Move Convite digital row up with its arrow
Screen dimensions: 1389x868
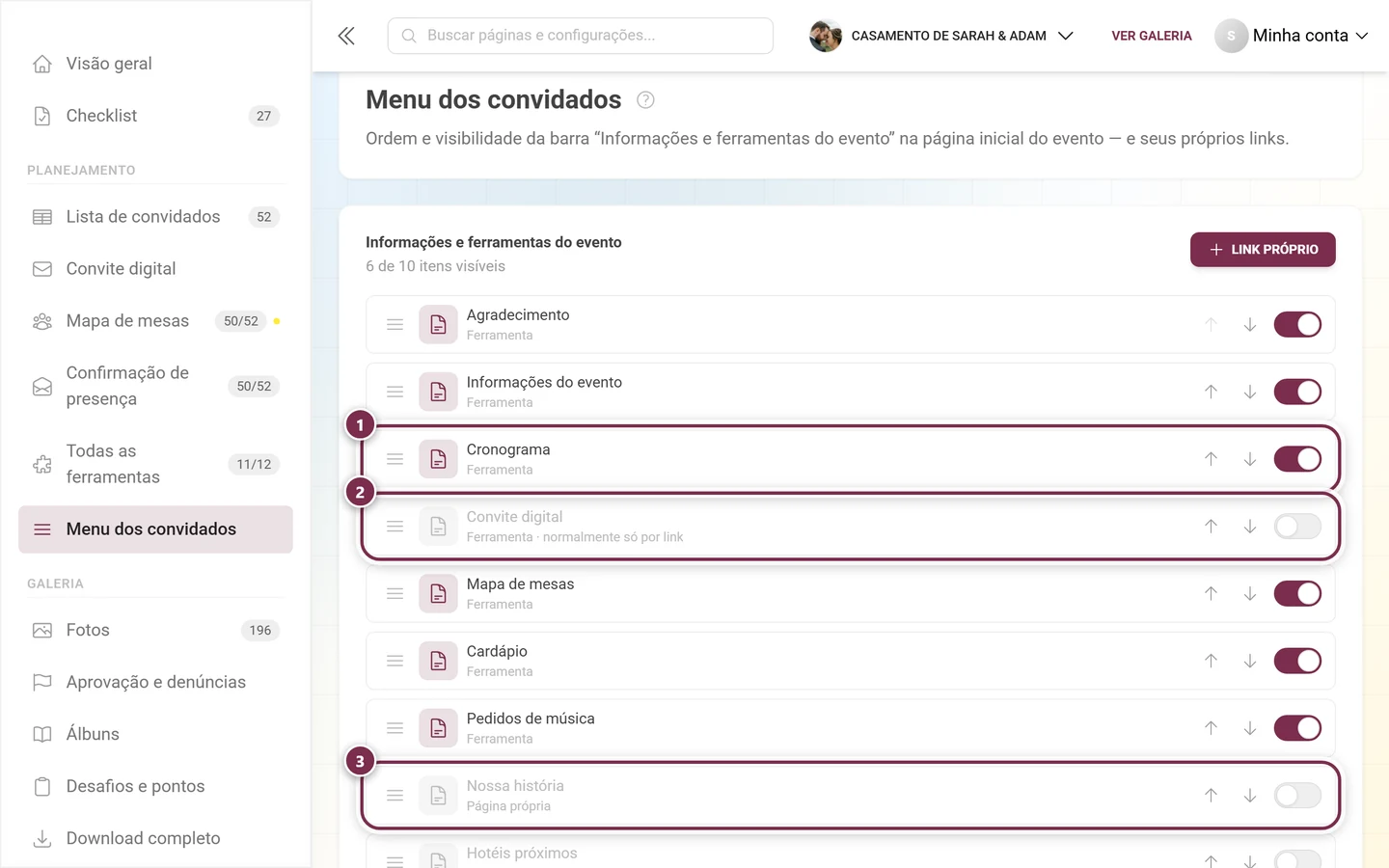pos(1212,527)
